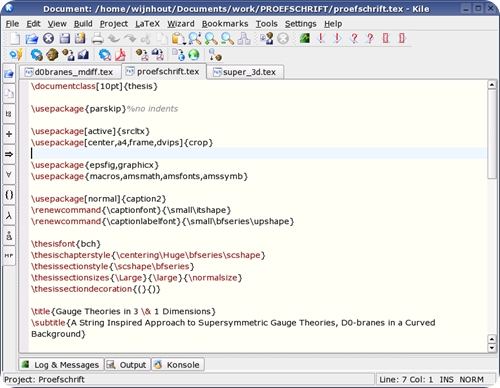This screenshot has height=388, width=500.
Task: Refresh the document structure tree icon
Action: click(x=244, y=39)
